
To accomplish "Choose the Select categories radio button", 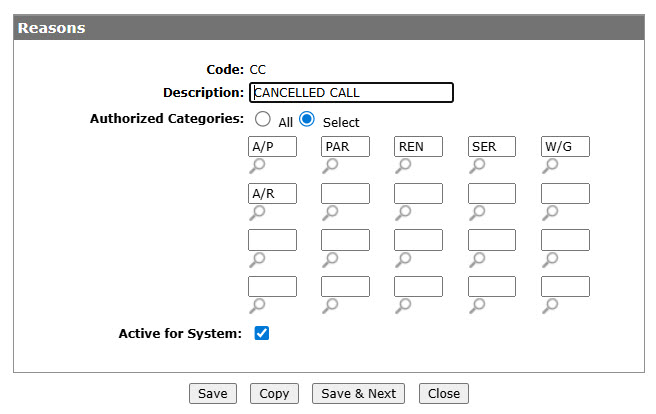I will [x=307, y=119].
